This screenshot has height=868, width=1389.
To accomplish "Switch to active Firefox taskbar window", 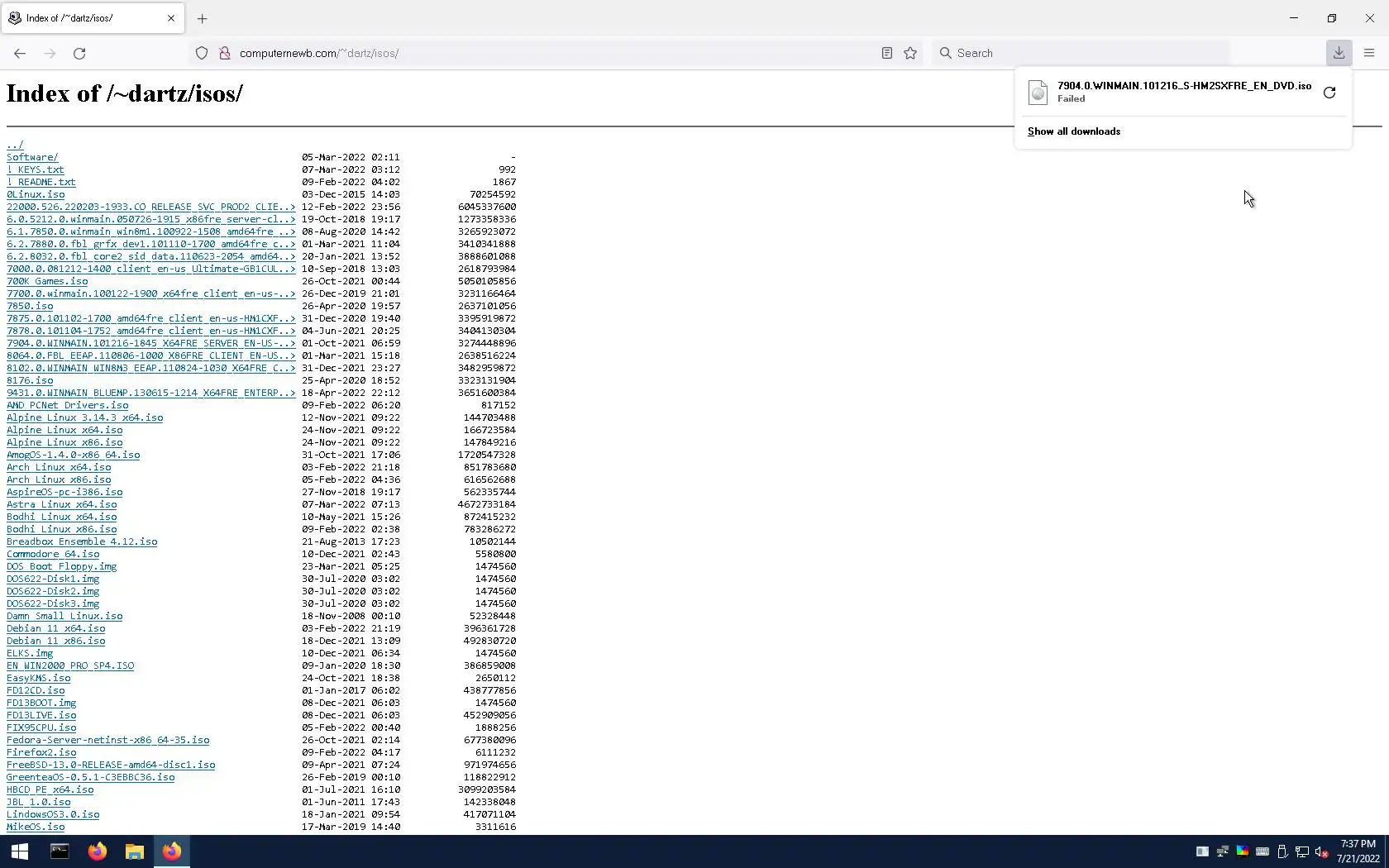I will point(172,851).
